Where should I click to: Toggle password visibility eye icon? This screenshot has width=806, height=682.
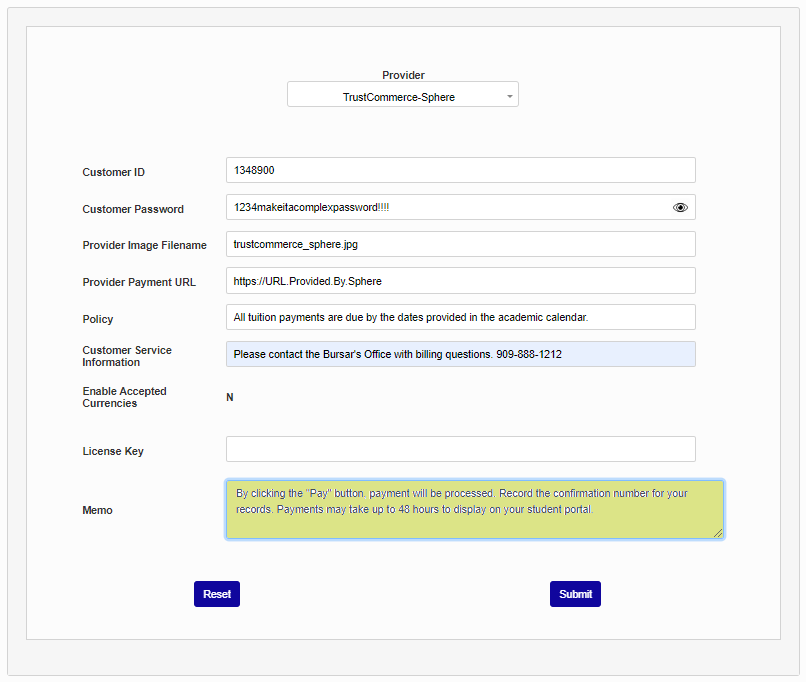(680, 208)
